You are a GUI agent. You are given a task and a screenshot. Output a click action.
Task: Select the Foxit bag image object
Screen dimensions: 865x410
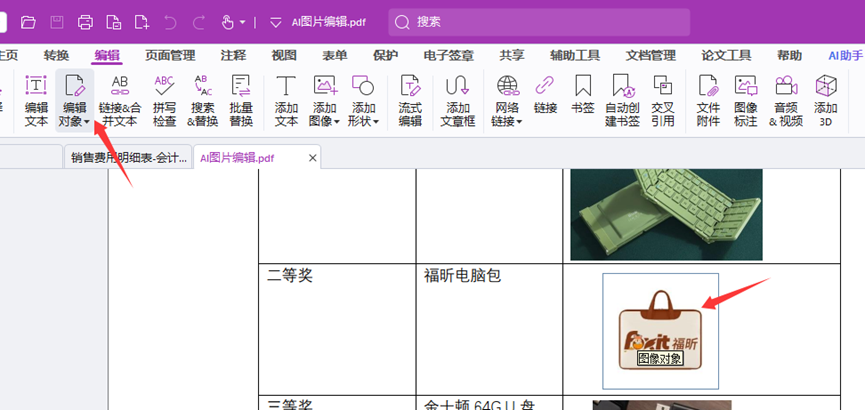[660, 328]
